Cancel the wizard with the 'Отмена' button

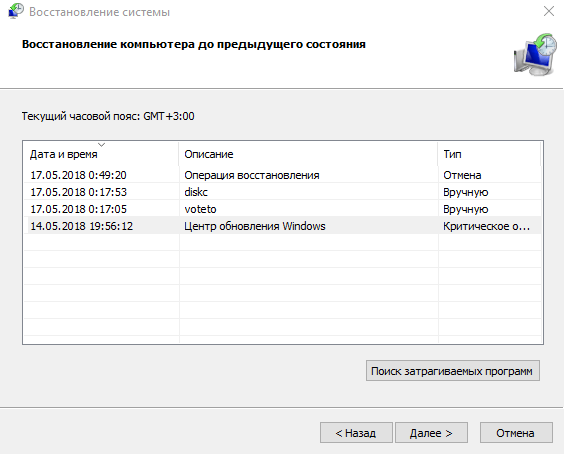pyautogui.click(x=516, y=433)
